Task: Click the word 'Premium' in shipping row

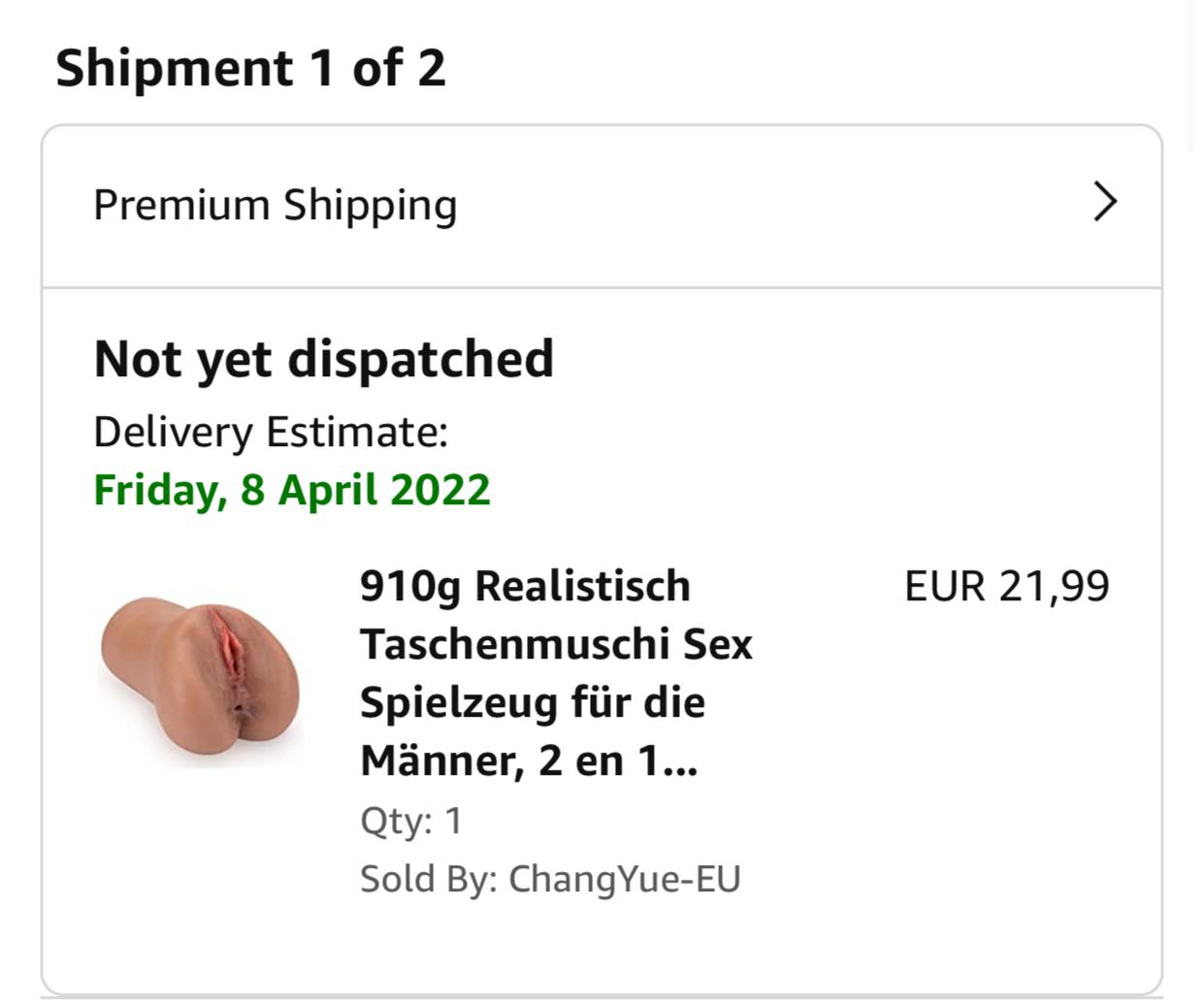Action: coord(181,206)
